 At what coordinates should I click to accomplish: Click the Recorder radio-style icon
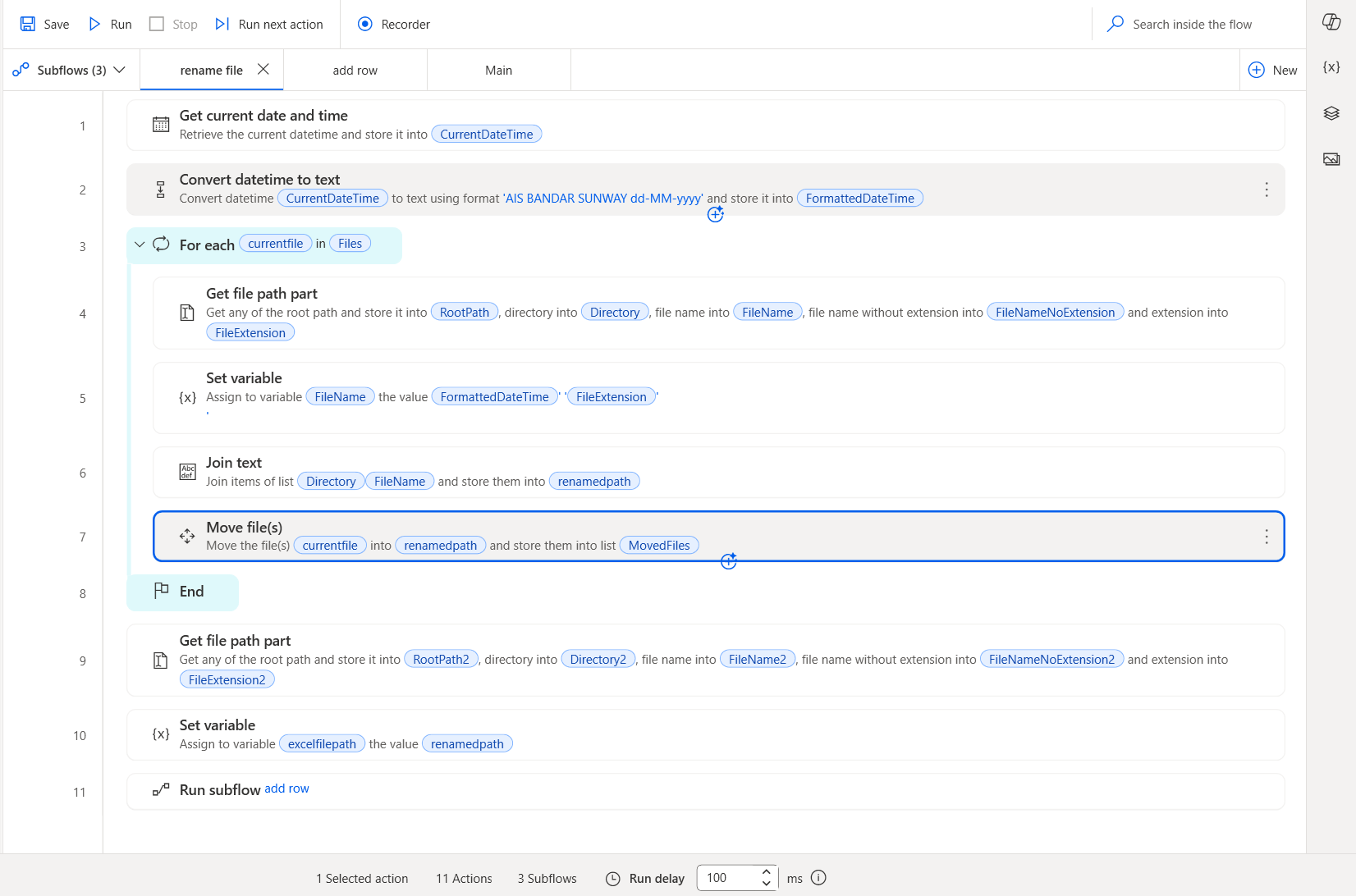click(x=365, y=24)
